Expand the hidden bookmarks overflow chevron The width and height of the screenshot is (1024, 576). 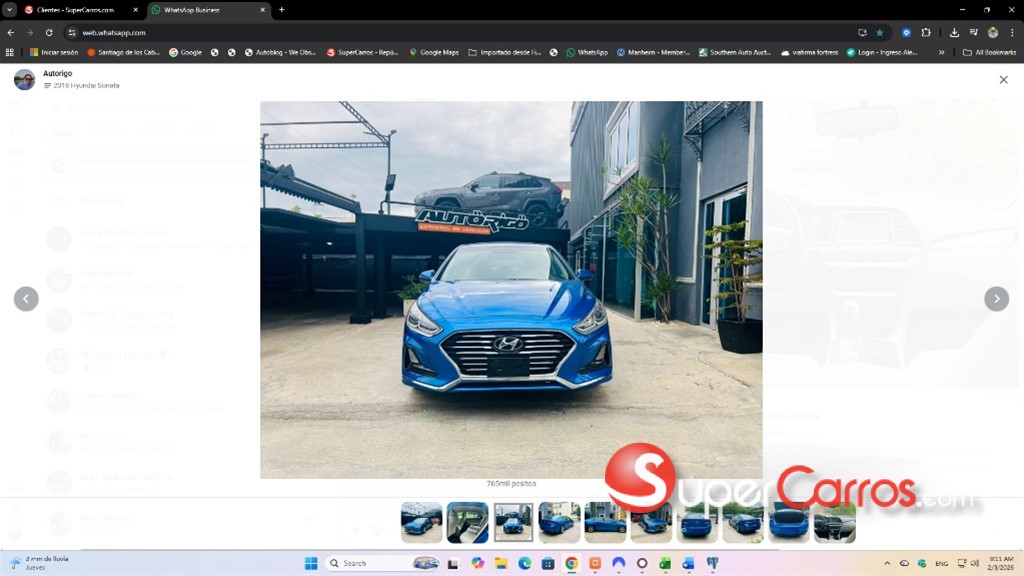pos(941,52)
